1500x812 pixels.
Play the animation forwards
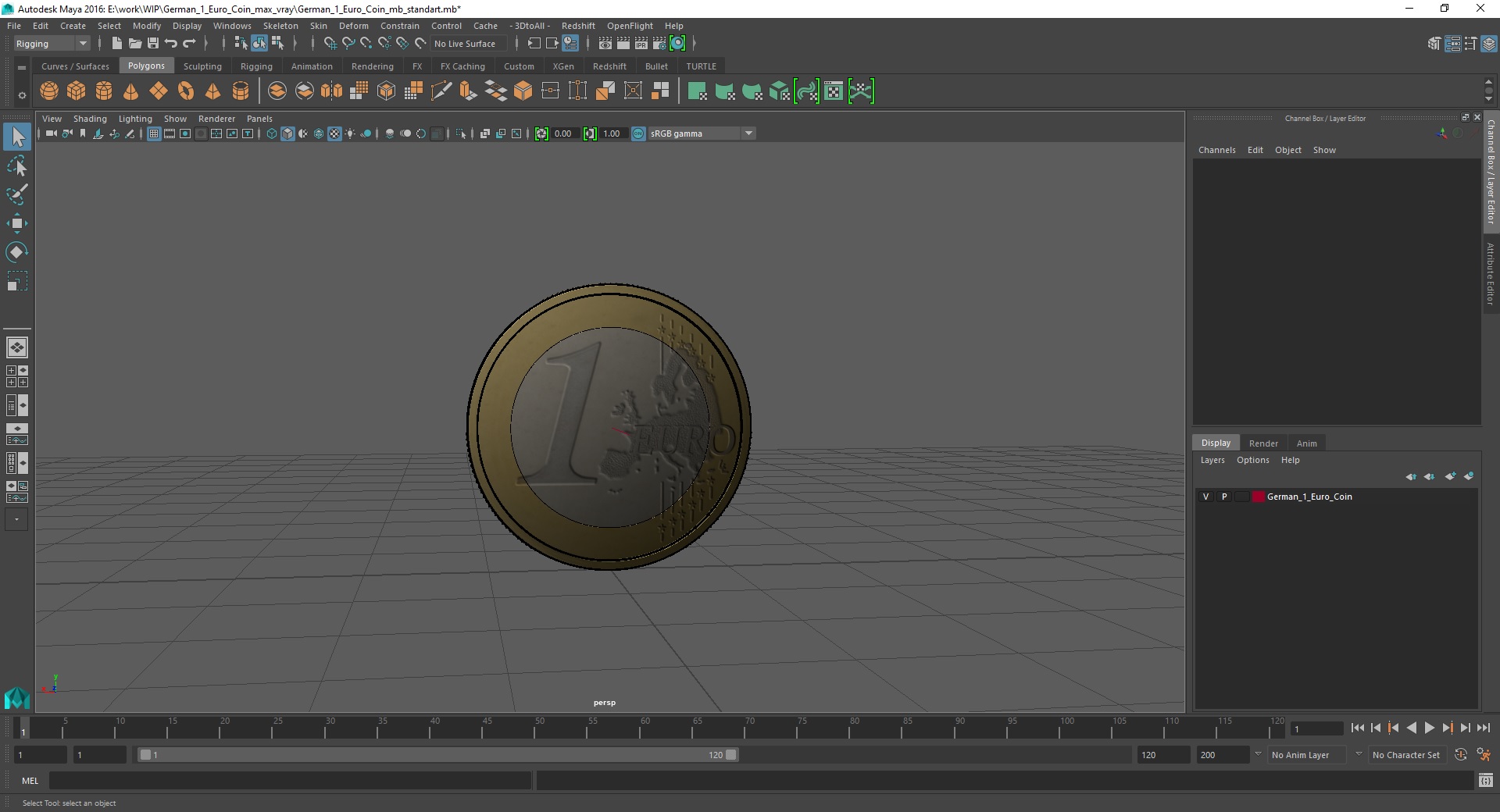(1429, 728)
